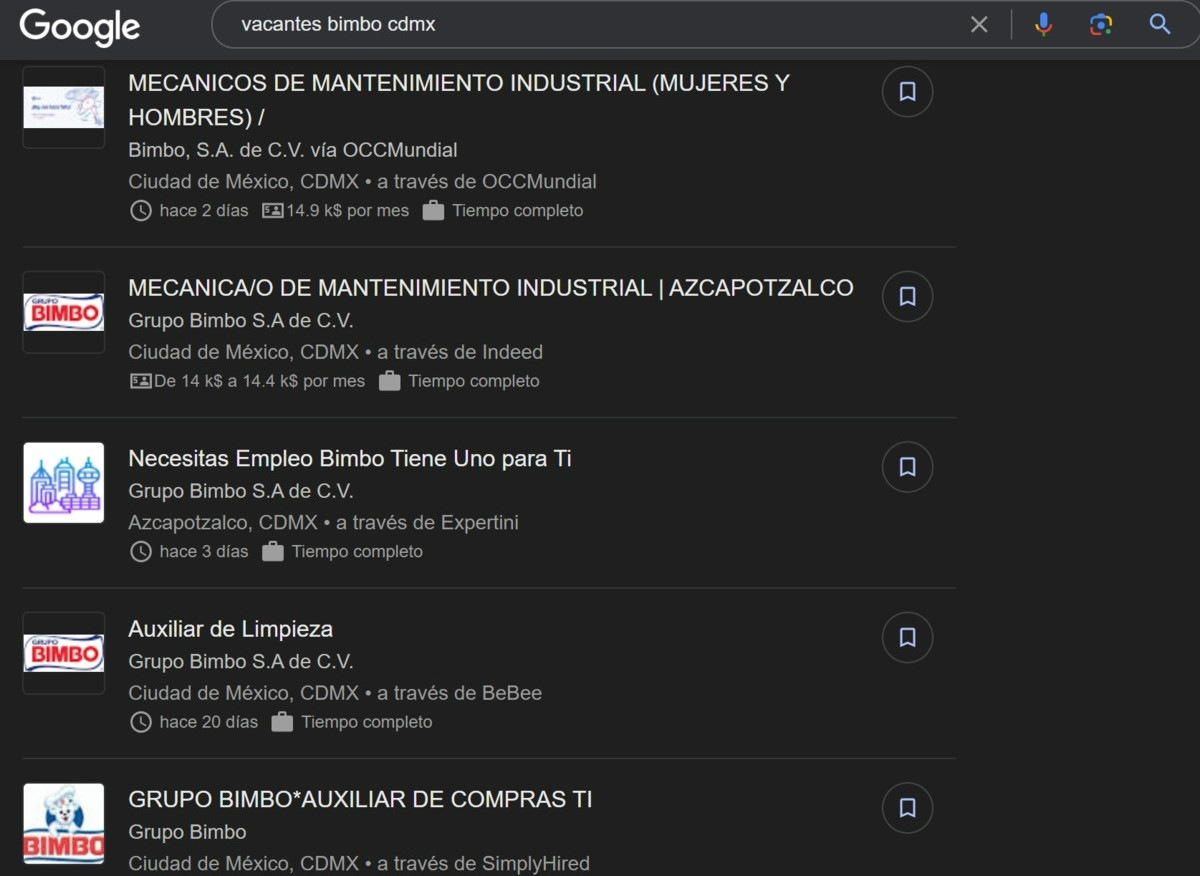Click the '14.9 k$ por mes' salary

348,211
